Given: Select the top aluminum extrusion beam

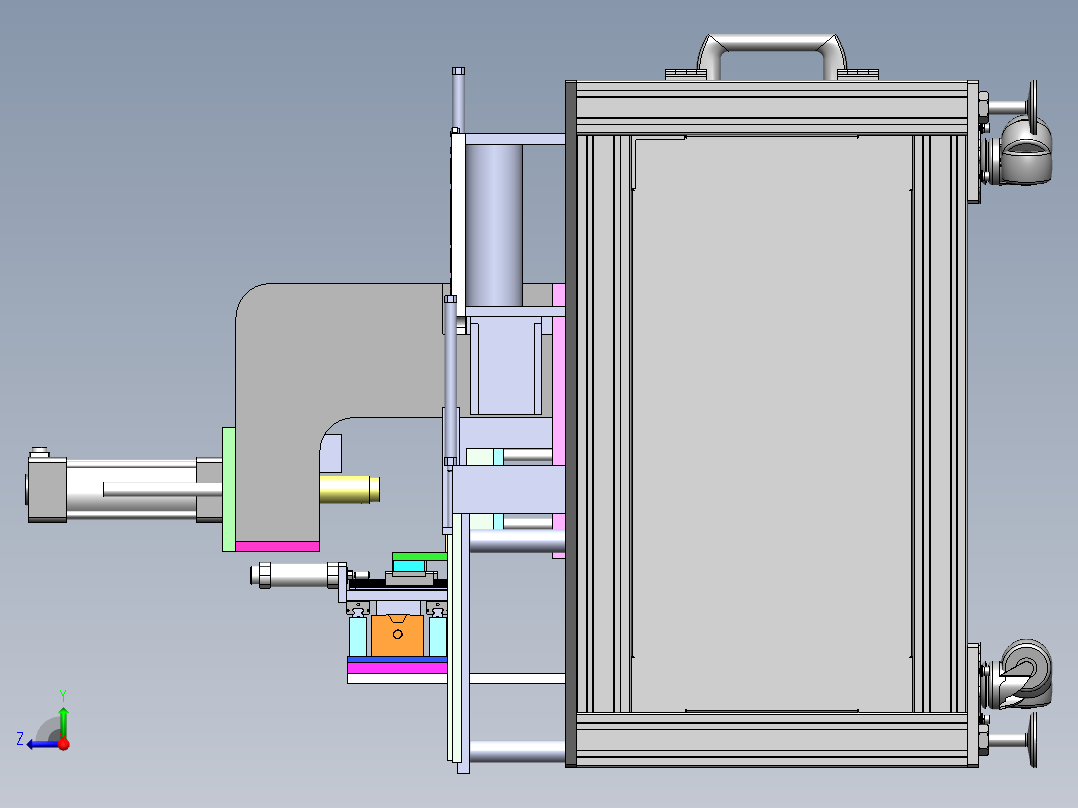Looking at the screenshot, I should point(771,107).
